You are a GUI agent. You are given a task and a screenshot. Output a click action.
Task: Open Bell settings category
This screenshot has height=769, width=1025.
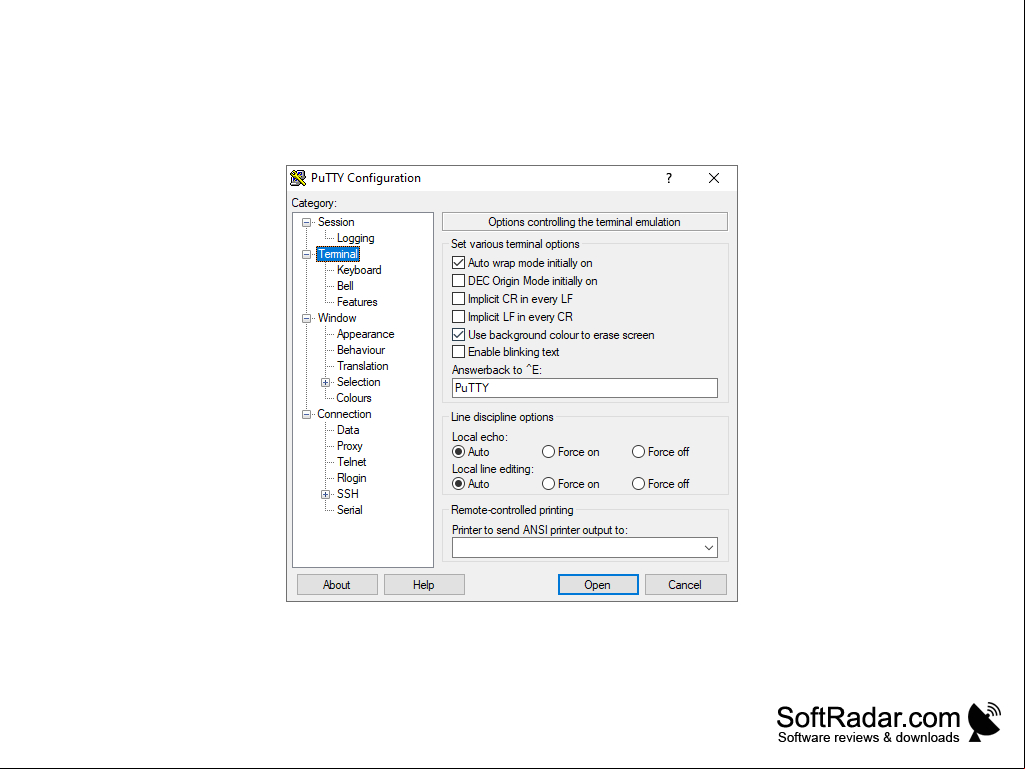(345, 286)
